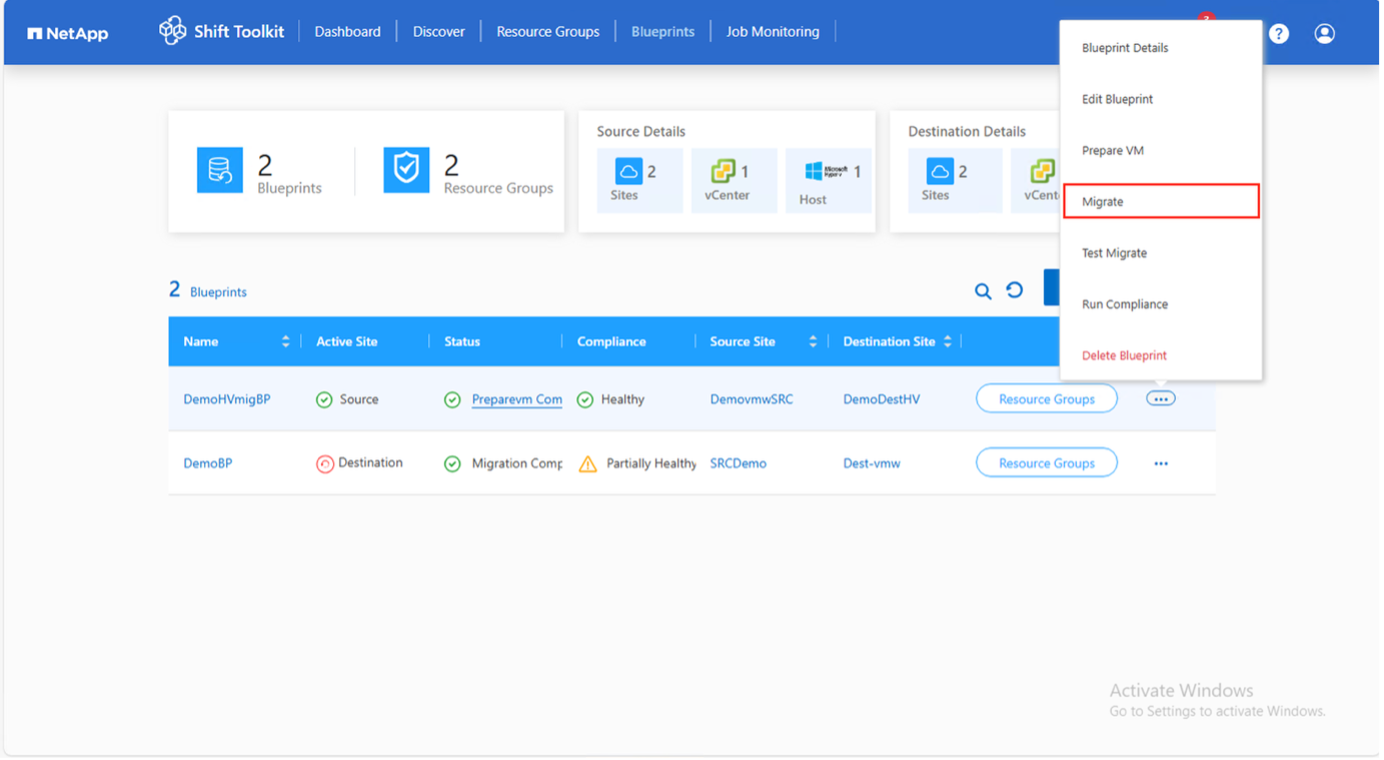The image size is (1384, 760).
Task: Click the refresh blueprints icon
Action: pyautogui.click(x=1014, y=290)
